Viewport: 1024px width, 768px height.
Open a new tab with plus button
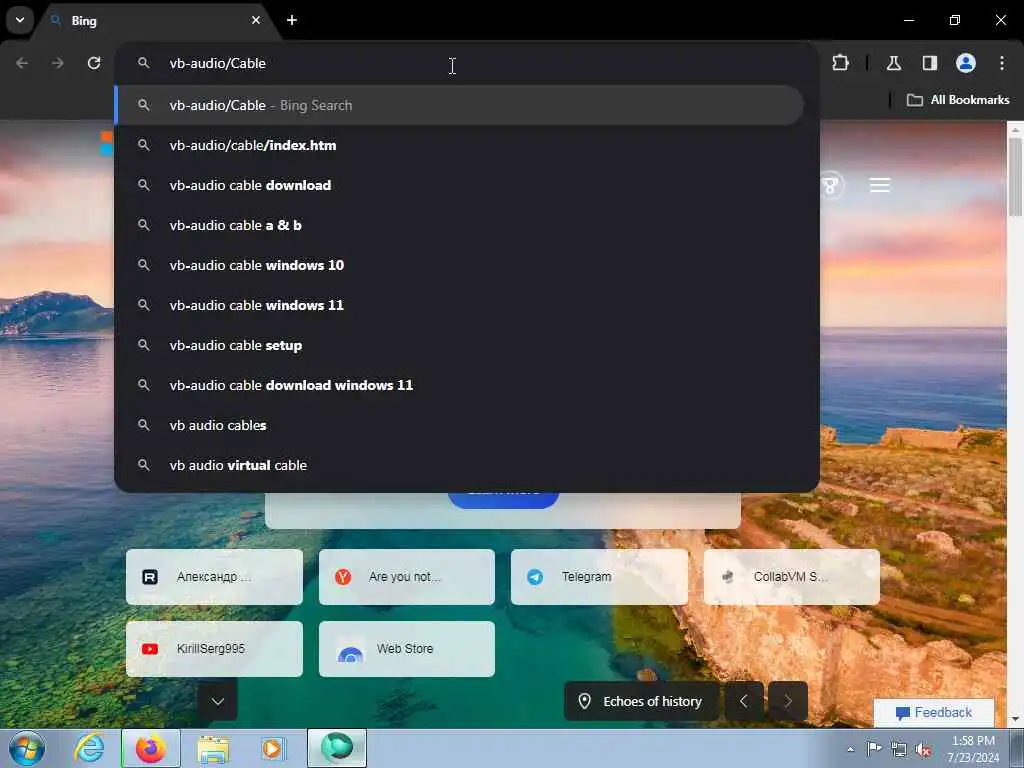[292, 20]
